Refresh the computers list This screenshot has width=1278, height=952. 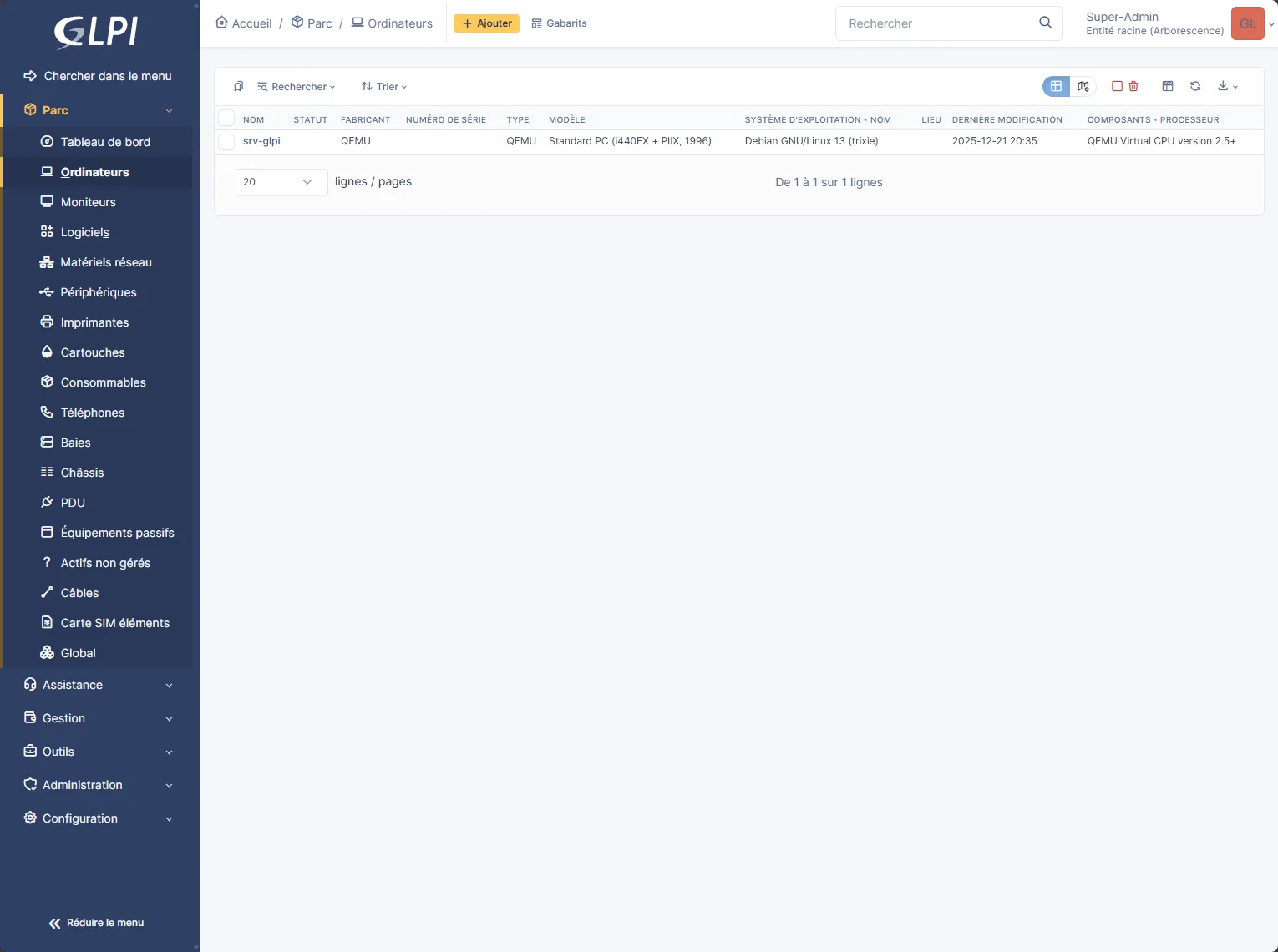pos(1195,87)
